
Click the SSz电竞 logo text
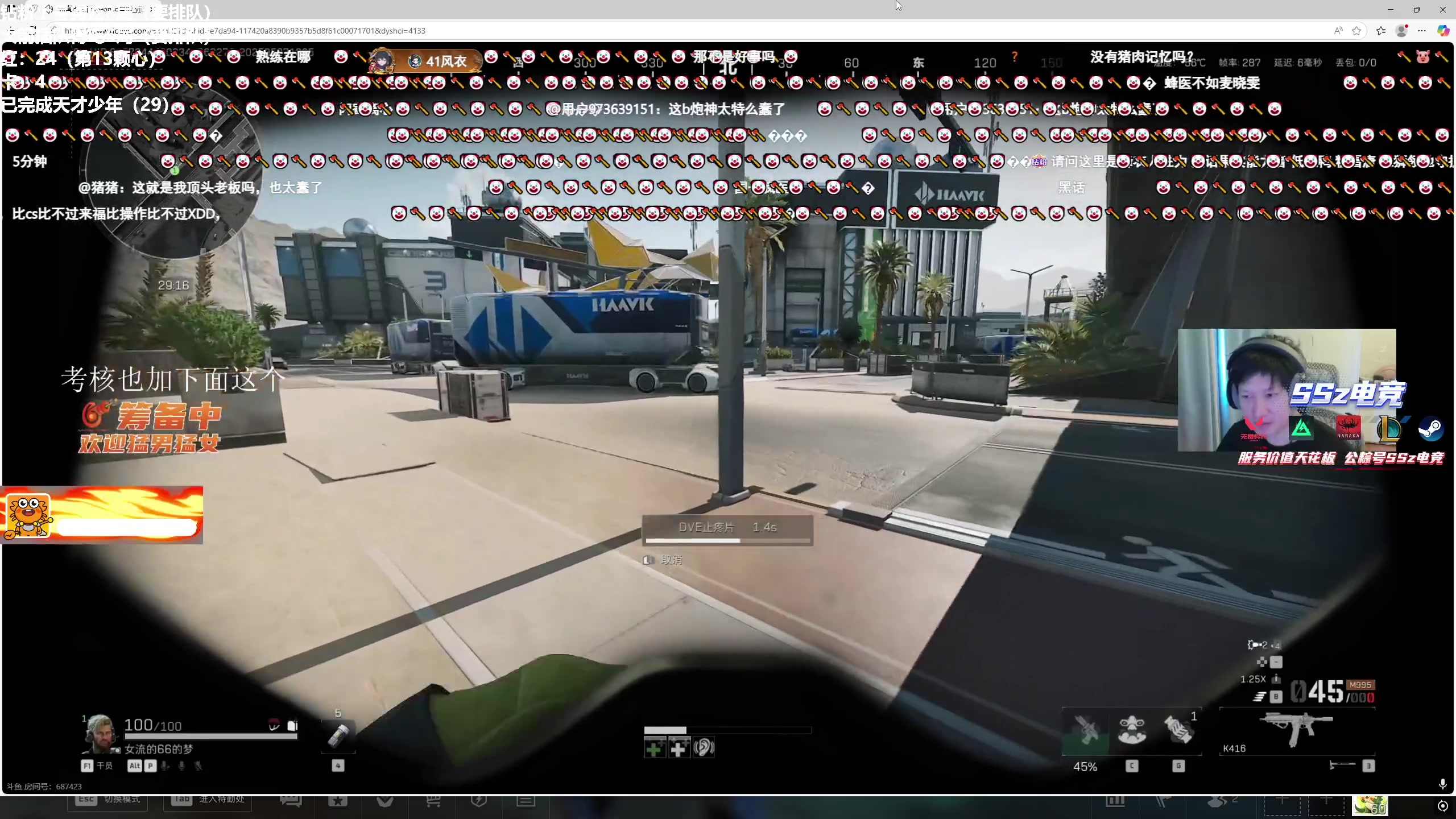1348,395
